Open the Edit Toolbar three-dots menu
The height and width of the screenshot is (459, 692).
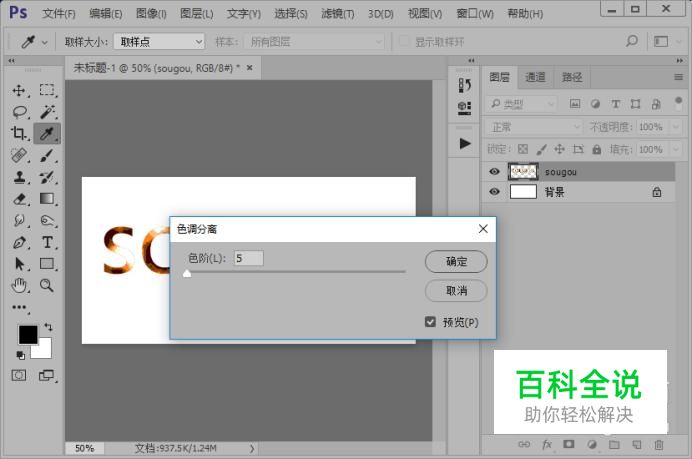(x=19, y=307)
